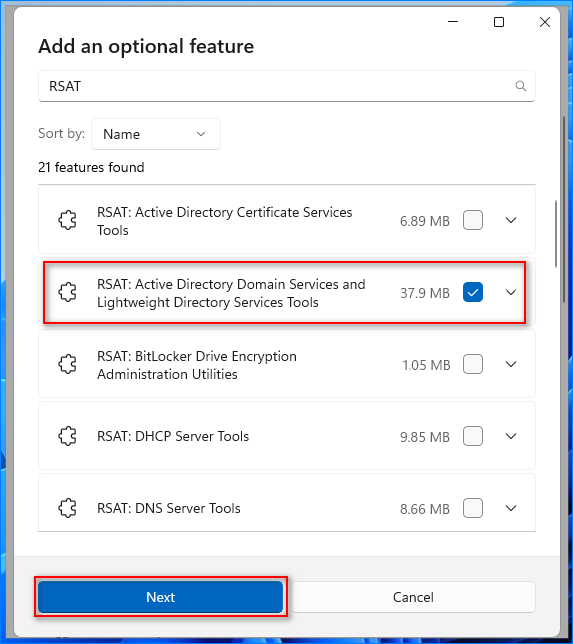Click '9.85 MB' size value

tap(425, 437)
